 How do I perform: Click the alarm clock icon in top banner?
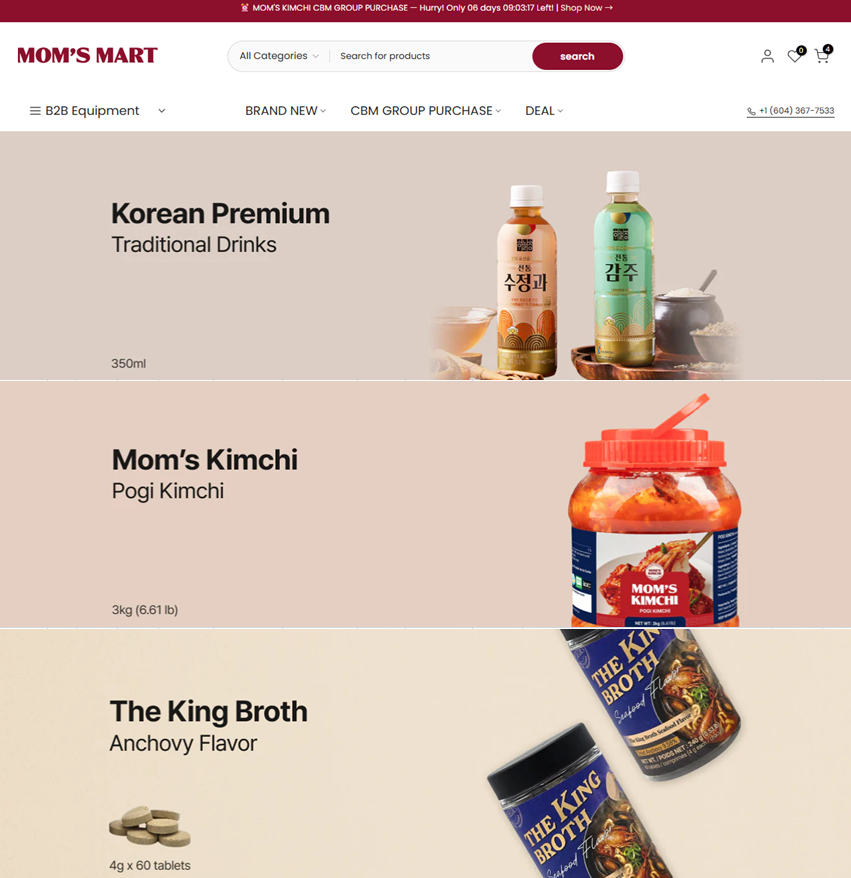click(x=244, y=8)
